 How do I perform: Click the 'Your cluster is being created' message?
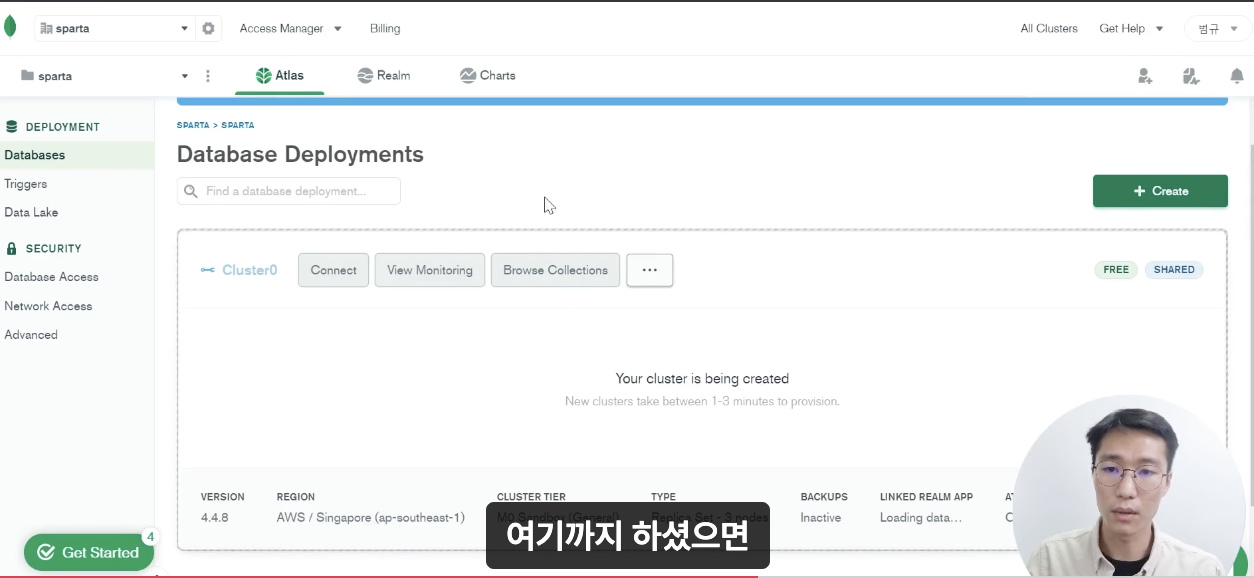[702, 379]
